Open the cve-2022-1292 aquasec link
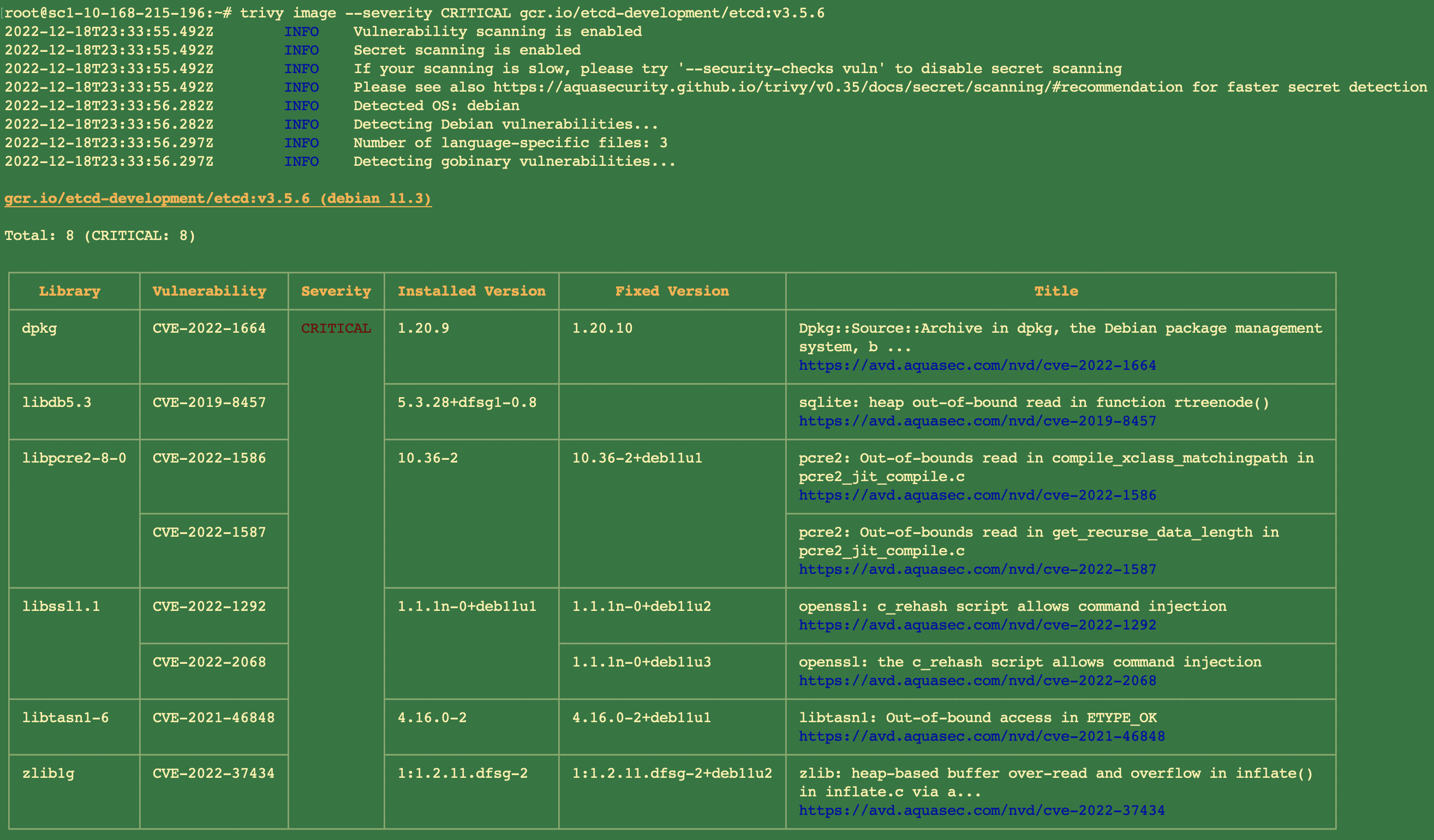The image size is (1434, 840). [x=977, y=625]
